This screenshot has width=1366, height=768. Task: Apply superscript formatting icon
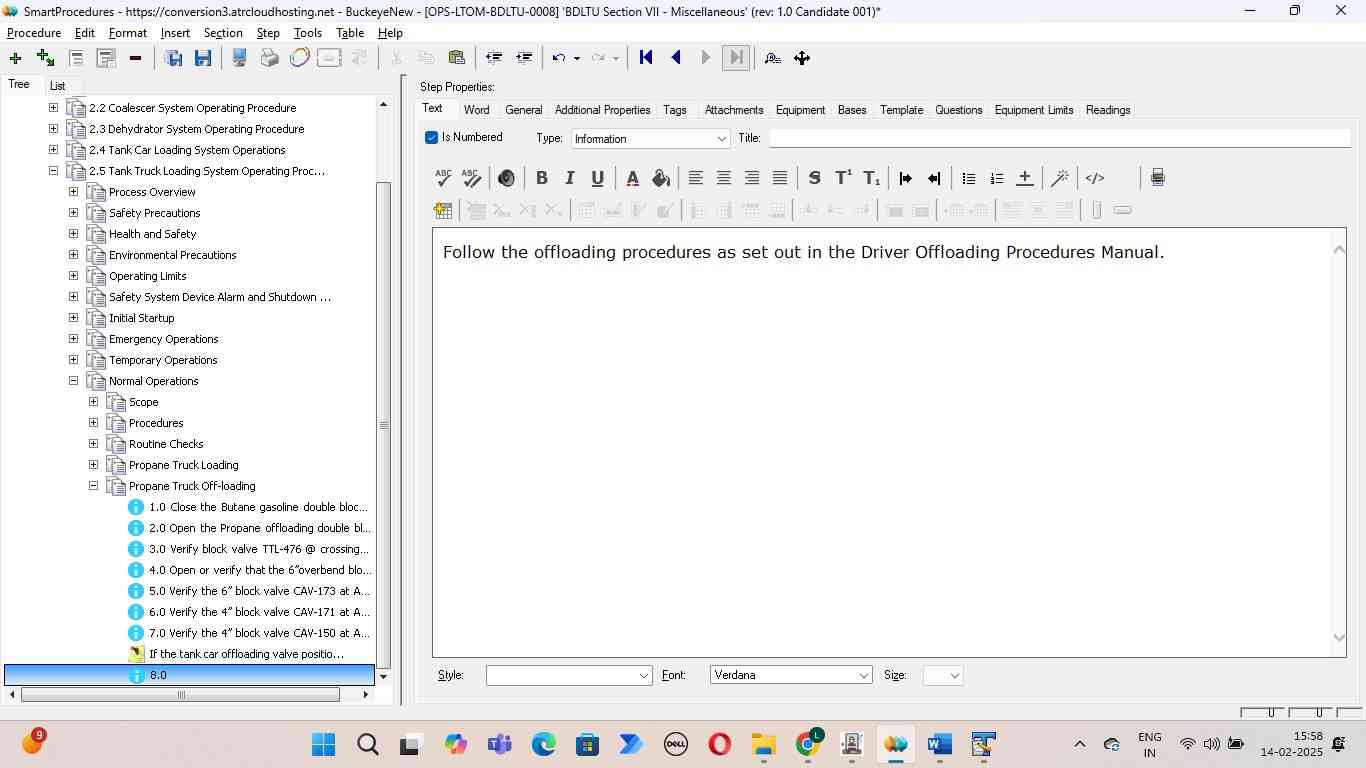pos(843,178)
